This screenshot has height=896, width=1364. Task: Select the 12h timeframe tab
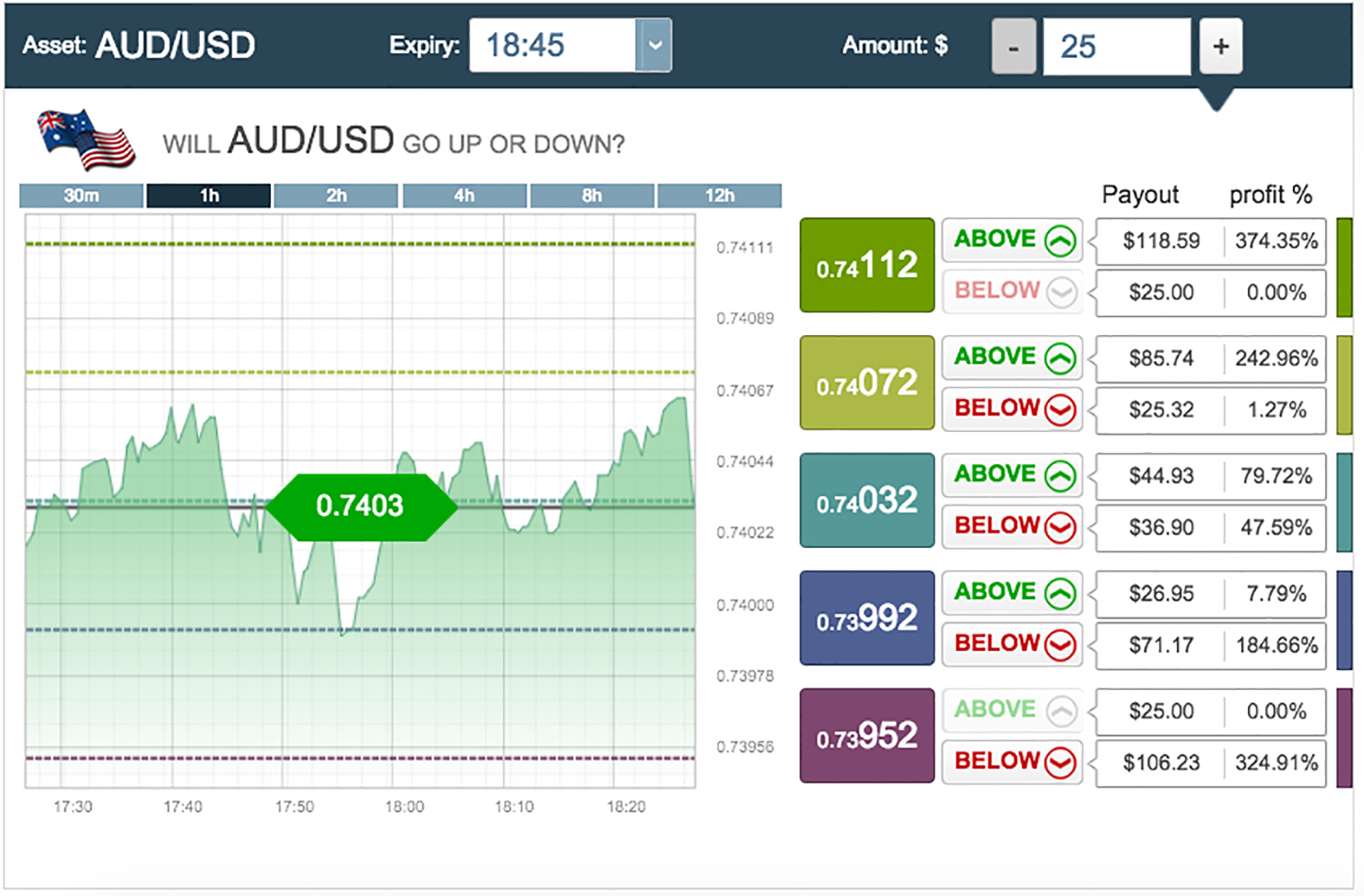(x=719, y=194)
